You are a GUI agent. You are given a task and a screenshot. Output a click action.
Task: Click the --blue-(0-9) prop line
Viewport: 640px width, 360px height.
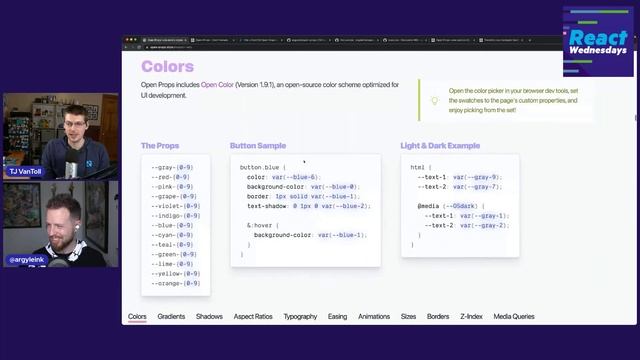click(172, 225)
